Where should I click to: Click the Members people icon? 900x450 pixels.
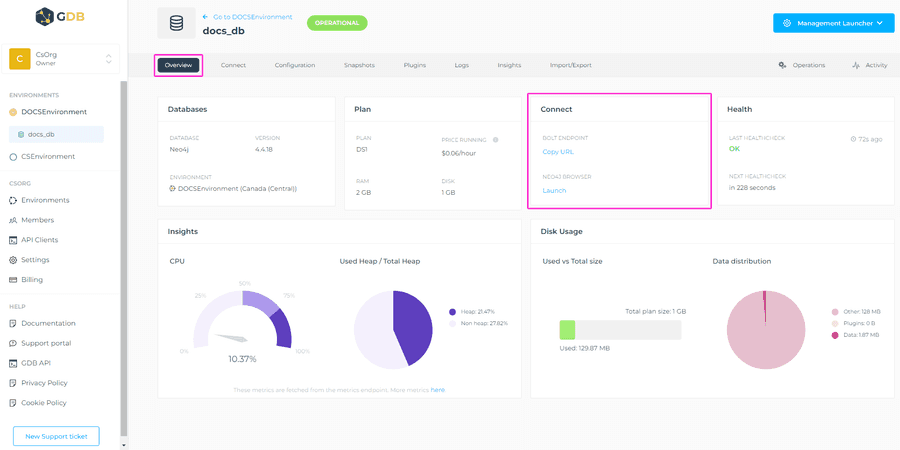click(x=13, y=220)
